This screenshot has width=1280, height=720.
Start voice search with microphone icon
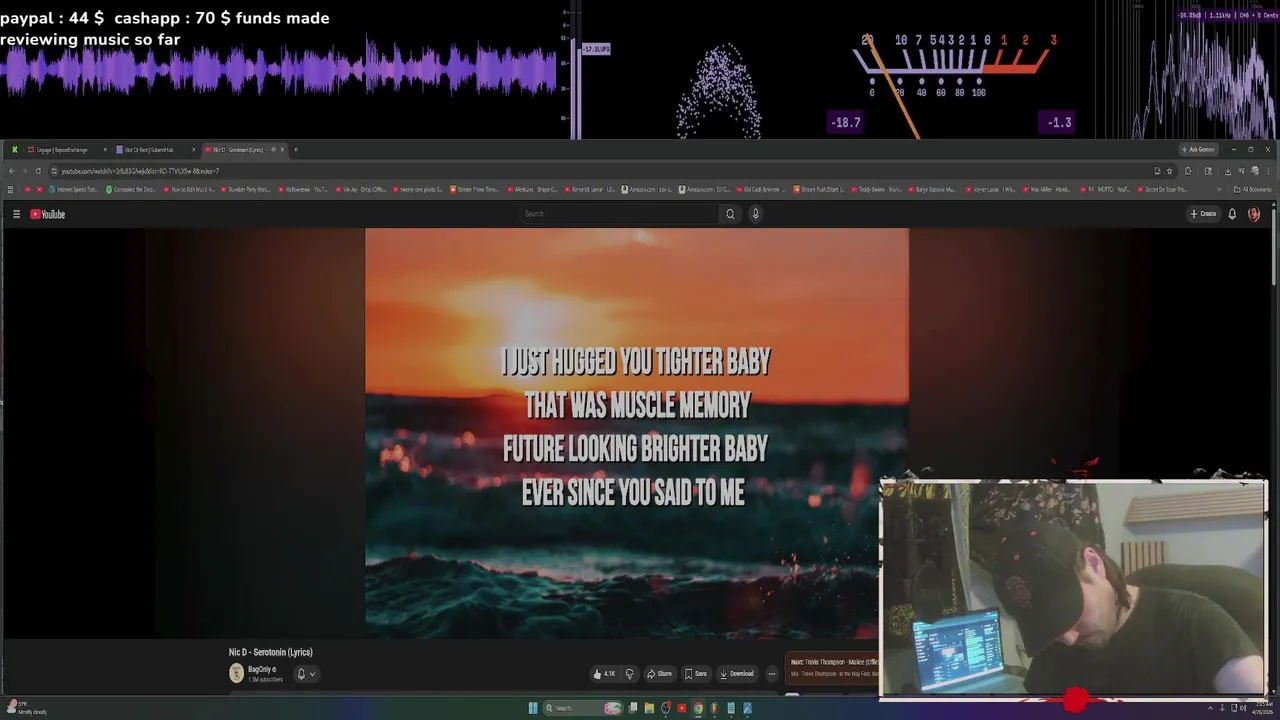[x=755, y=214]
